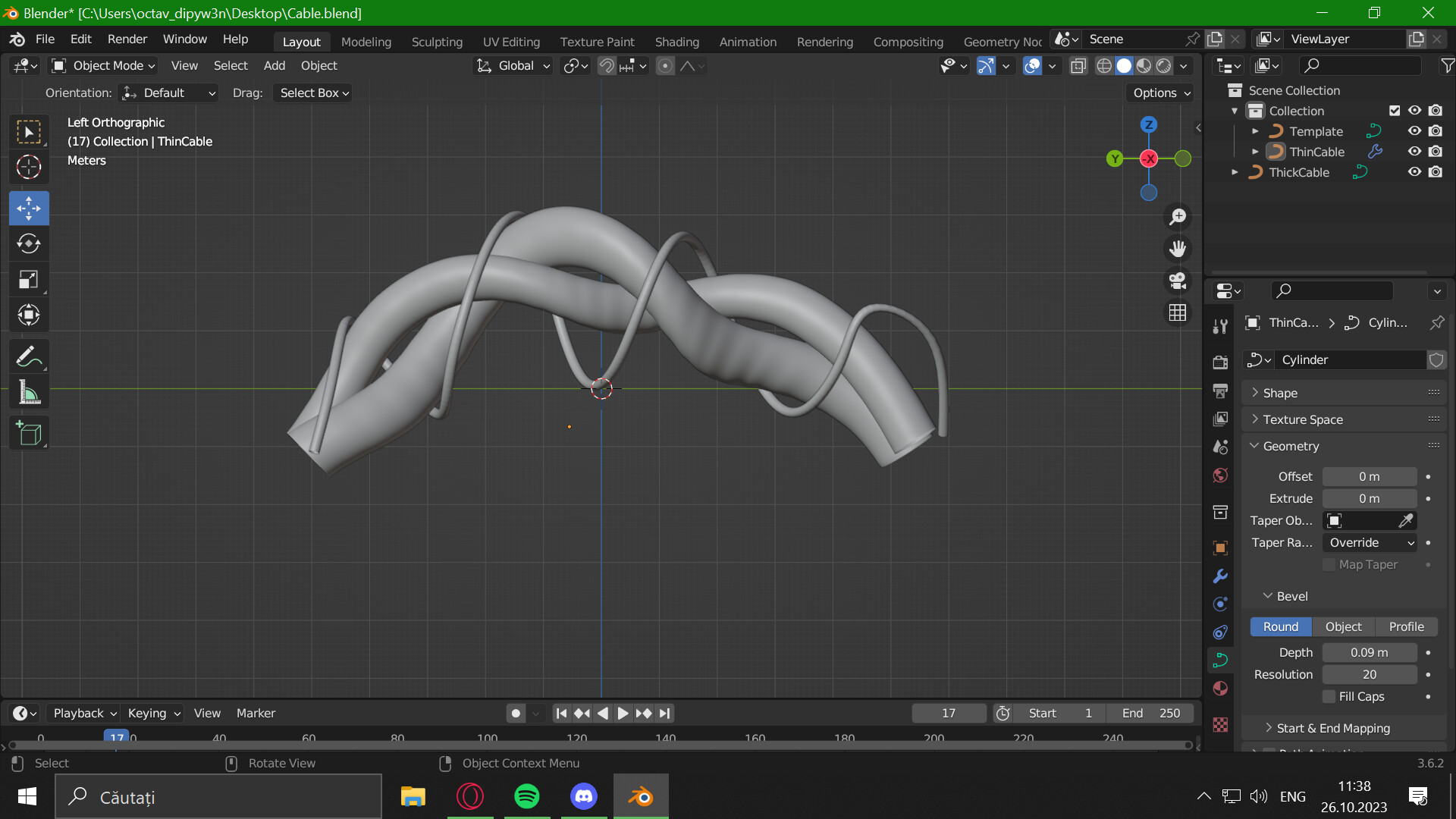Open World properties tab

(x=1220, y=475)
